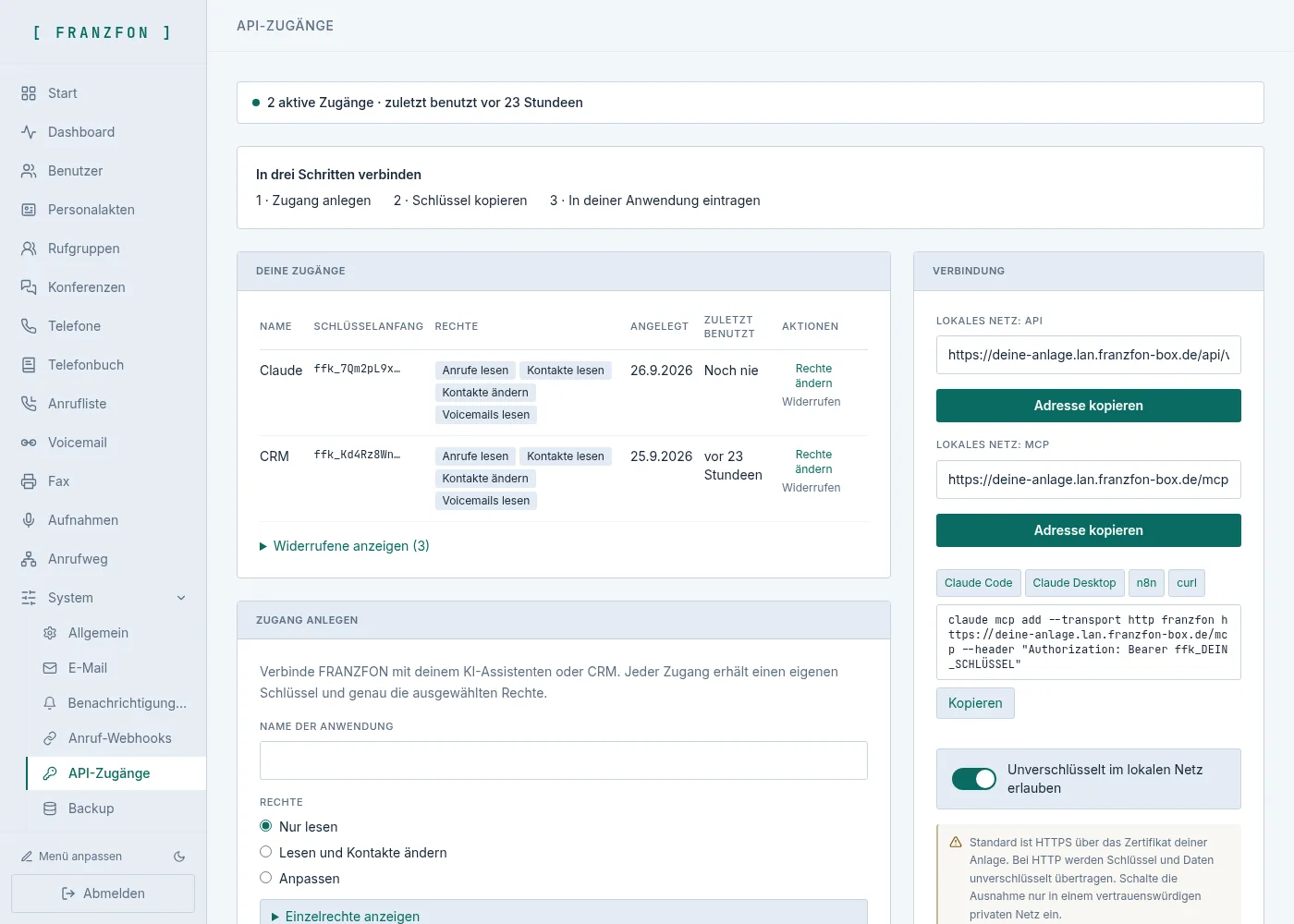Select the Anpassen radio option
Screen dimensions: 1294x924
pos(266,878)
